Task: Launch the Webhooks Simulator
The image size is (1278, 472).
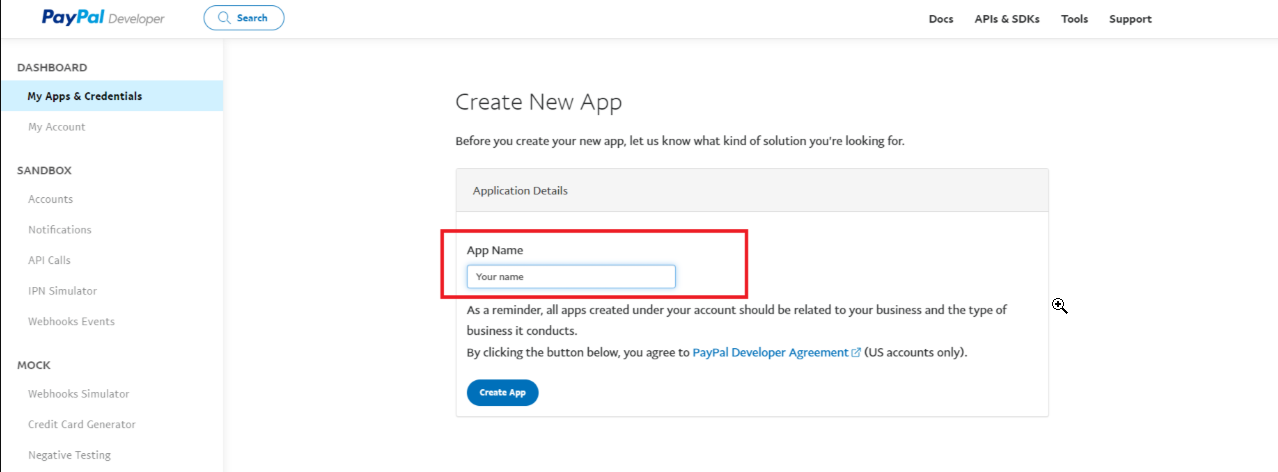Action: point(78,394)
